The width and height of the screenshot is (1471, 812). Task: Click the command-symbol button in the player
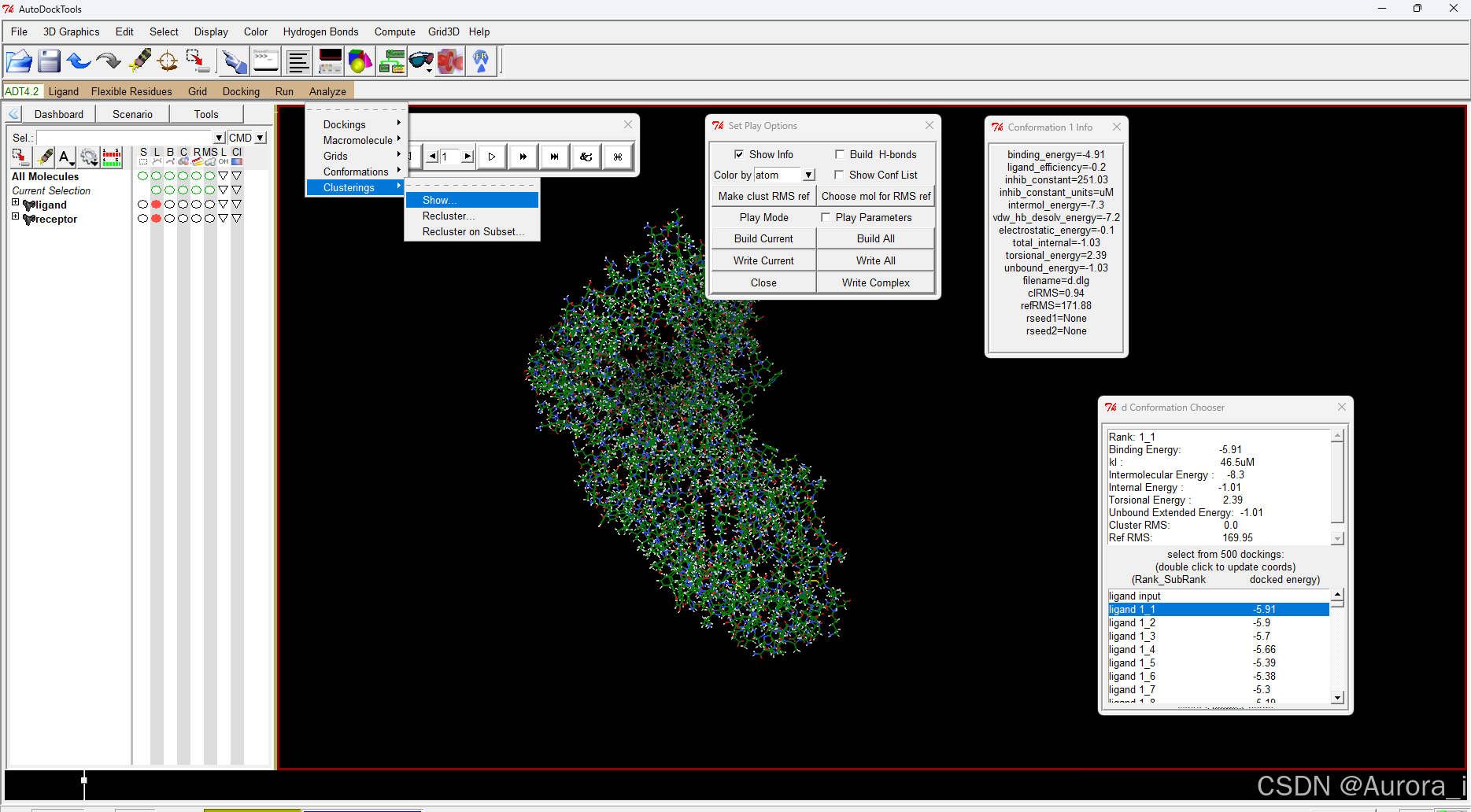click(618, 157)
